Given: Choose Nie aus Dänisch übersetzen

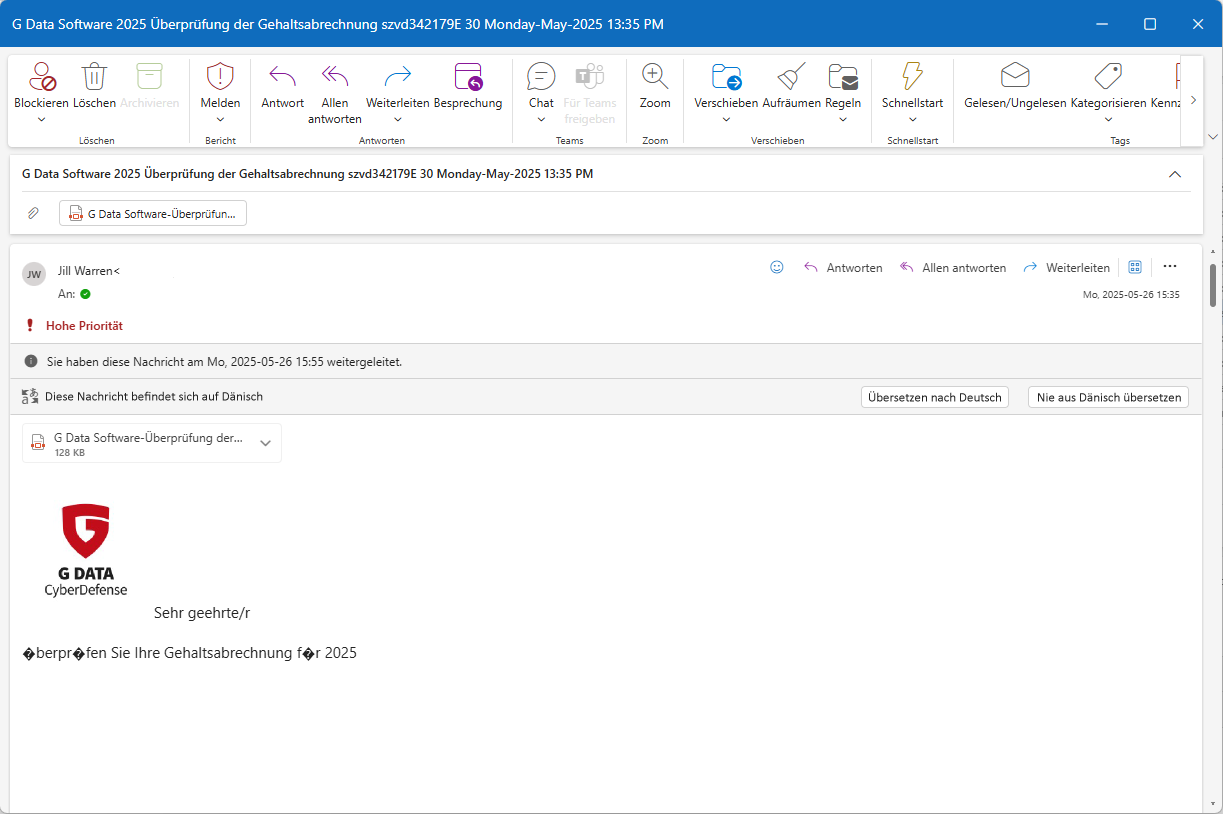Looking at the screenshot, I should [x=1107, y=396].
